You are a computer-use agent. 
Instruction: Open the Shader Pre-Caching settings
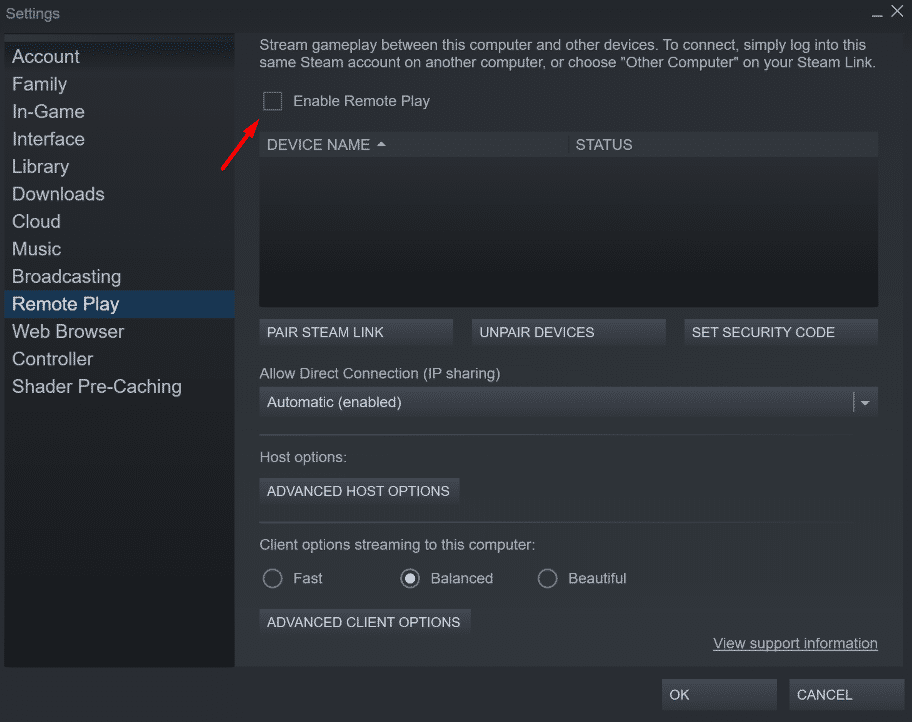(96, 386)
